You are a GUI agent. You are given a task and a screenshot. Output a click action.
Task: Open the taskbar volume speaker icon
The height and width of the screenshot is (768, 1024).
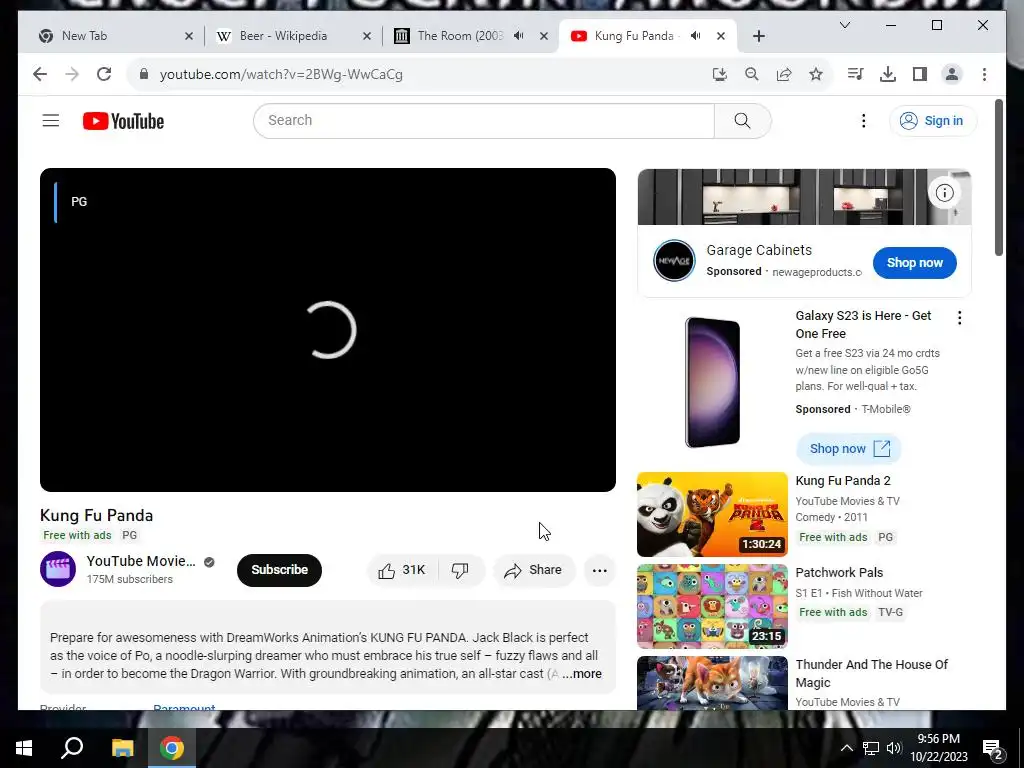[x=894, y=748]
